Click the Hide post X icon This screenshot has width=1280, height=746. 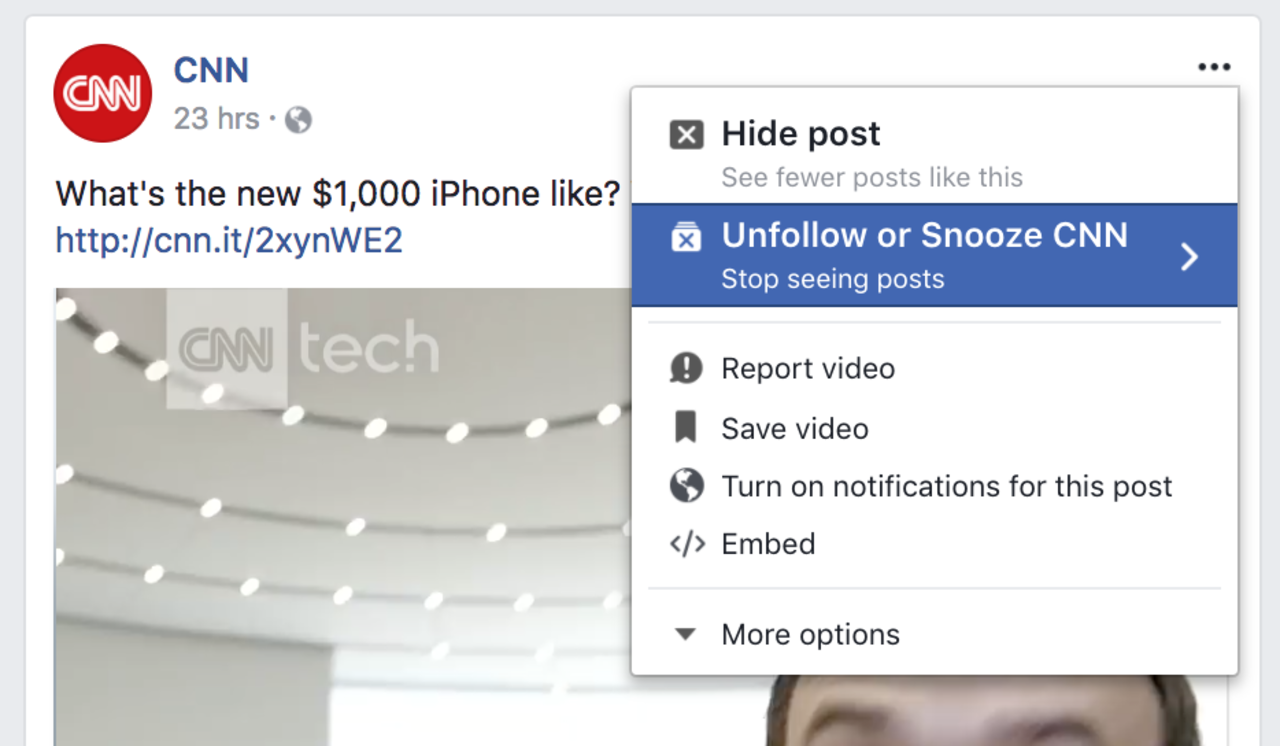(x=686, y=133)
